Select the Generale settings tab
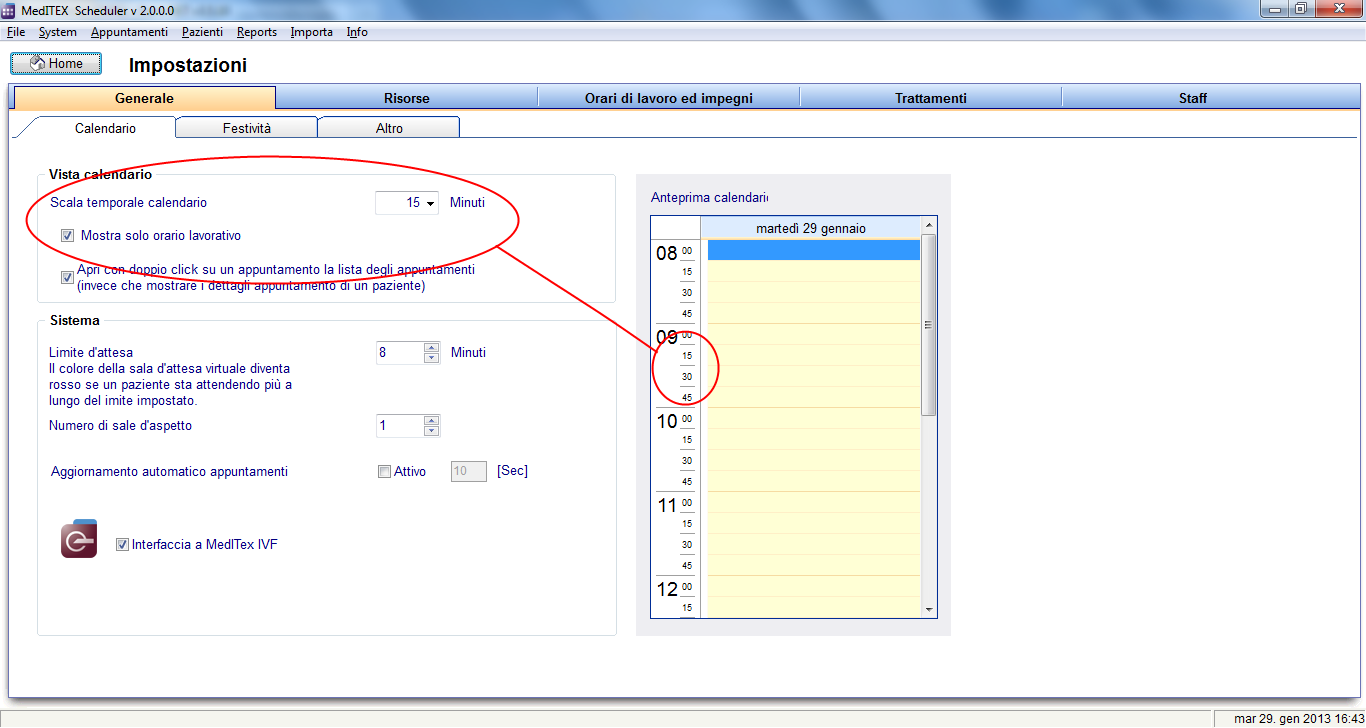The width and height of the screenshot is (1366, 728). [144, 98]
